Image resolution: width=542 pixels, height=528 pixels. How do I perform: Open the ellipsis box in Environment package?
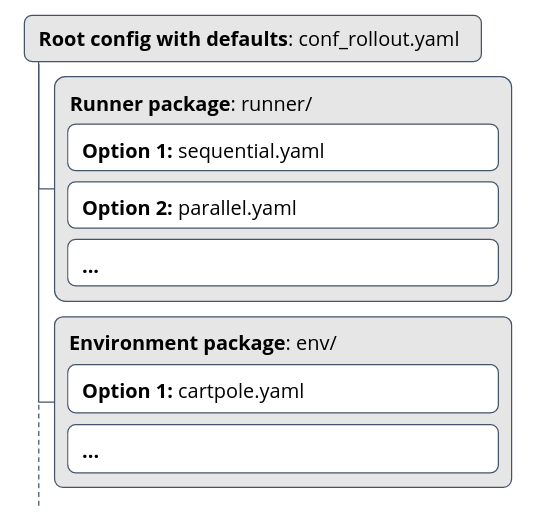click(x=283, y=449)
